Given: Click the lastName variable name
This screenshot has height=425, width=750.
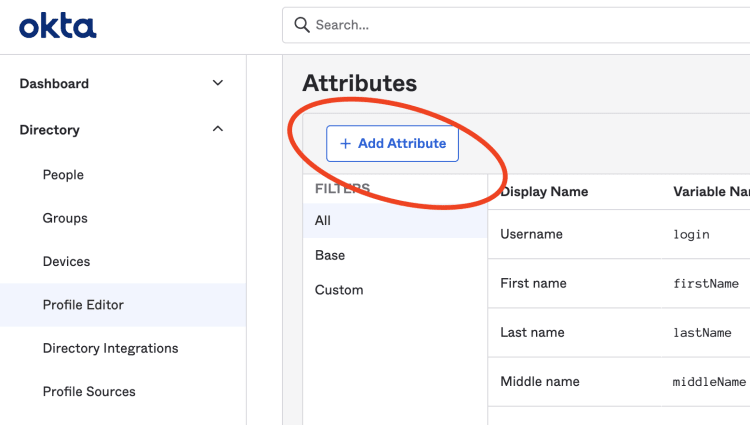Looking at the screenshot, I should (x=702, y=333).
